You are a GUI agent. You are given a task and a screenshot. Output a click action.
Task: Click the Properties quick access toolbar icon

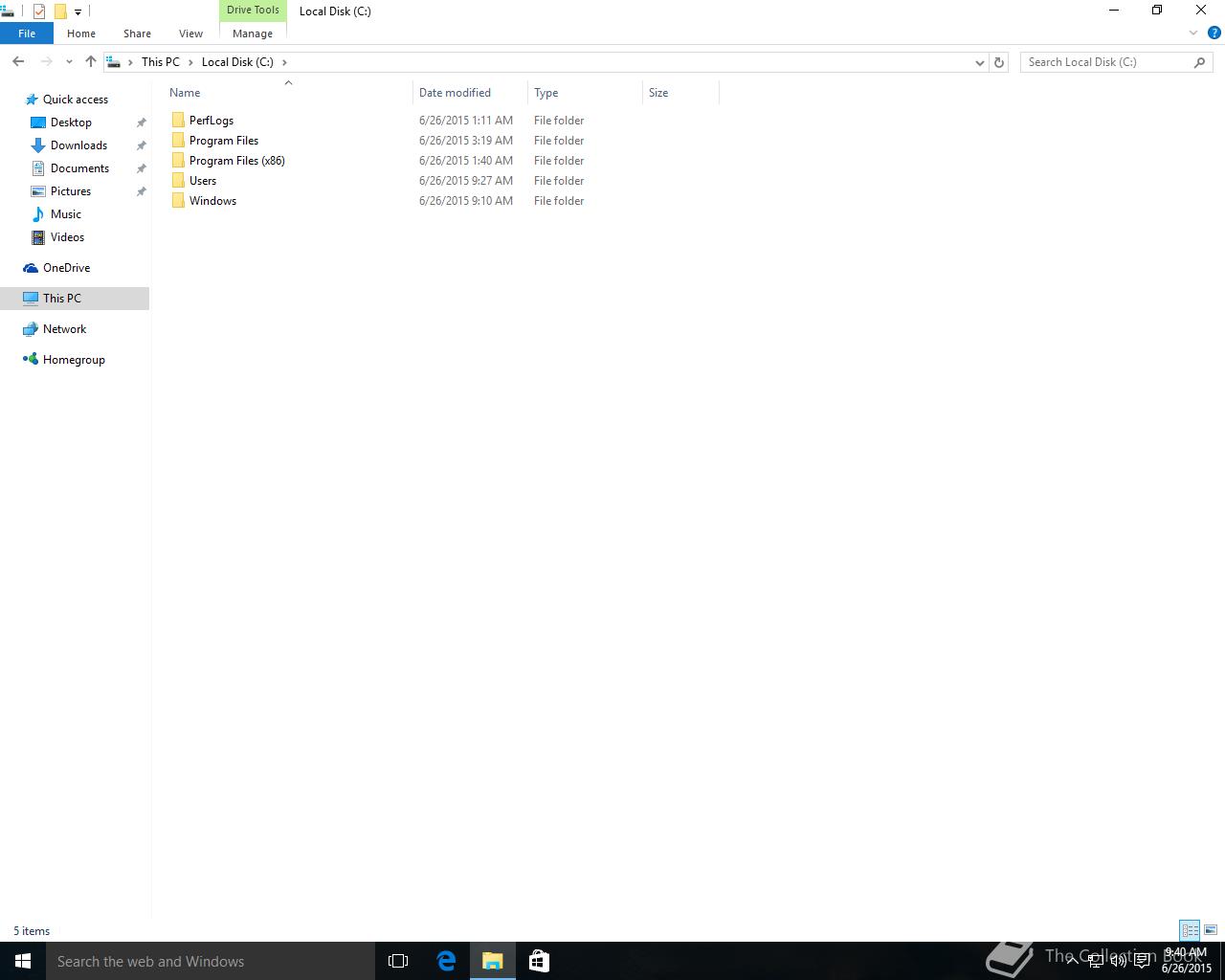click(39, 11)
